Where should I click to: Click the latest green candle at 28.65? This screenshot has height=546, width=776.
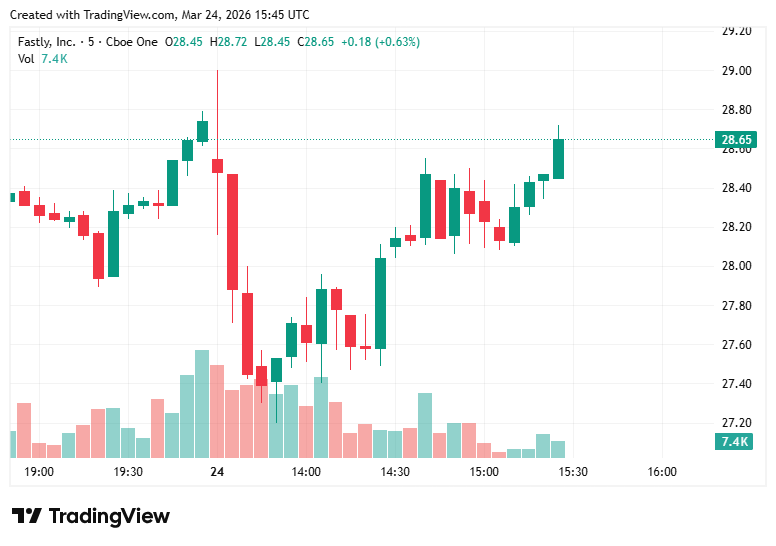point(558,159)
